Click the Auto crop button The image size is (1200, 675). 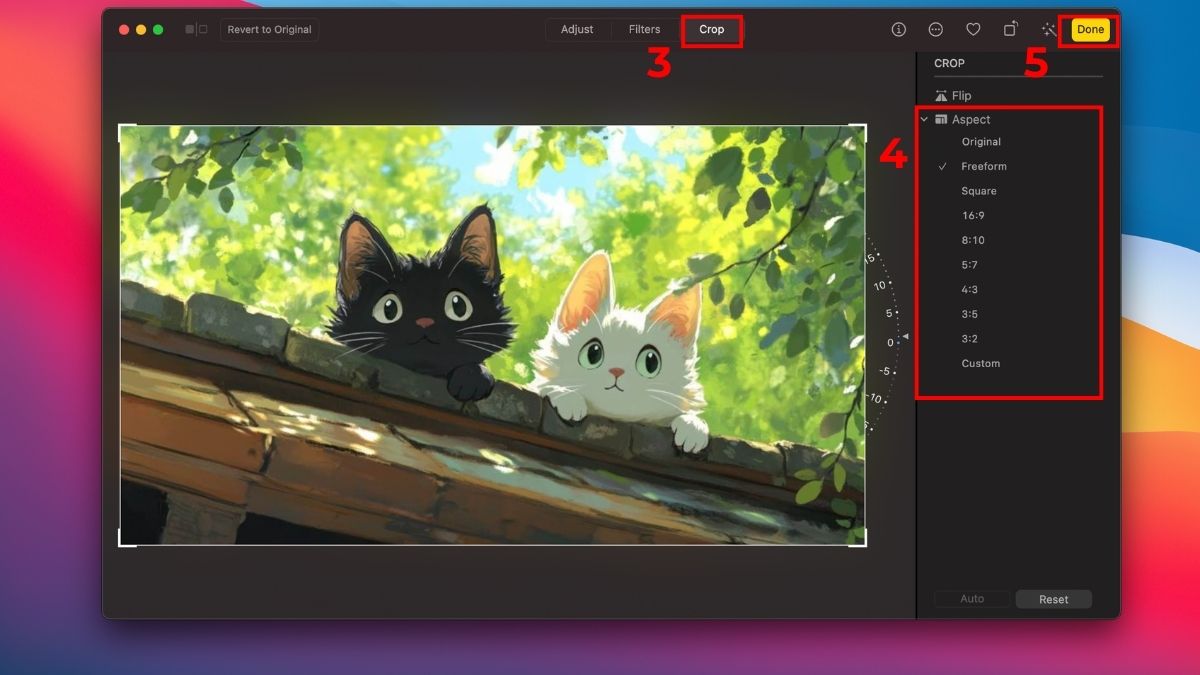tap(972, 599)
